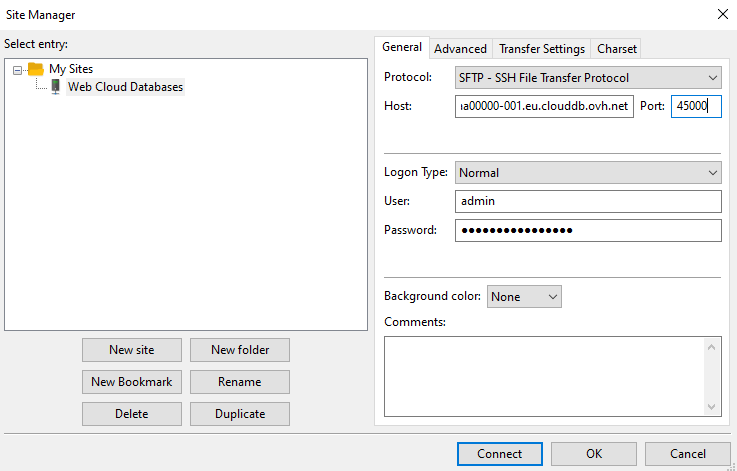Collapse the My Sites tree node
This screenshot has height=471, width=737.
point(19,69)
